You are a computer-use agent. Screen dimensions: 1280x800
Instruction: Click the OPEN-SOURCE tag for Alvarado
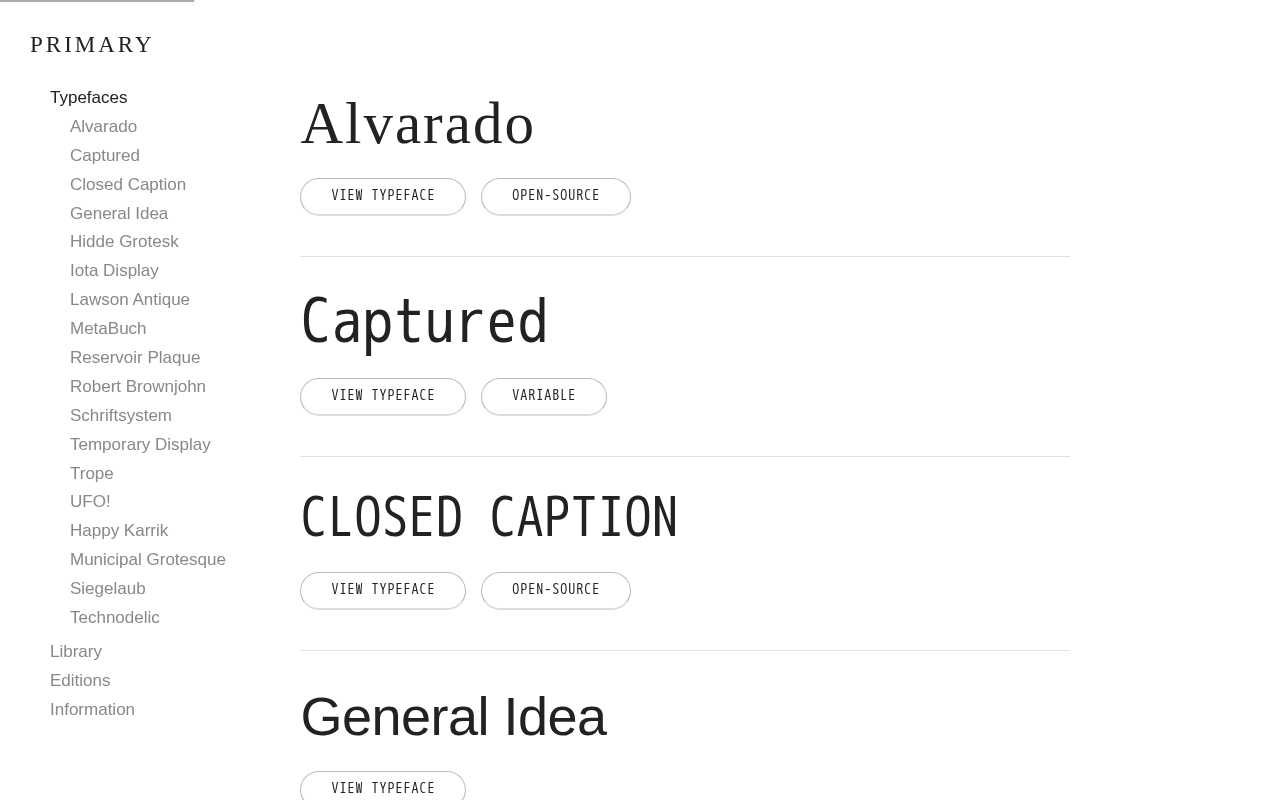coord(556,196)
